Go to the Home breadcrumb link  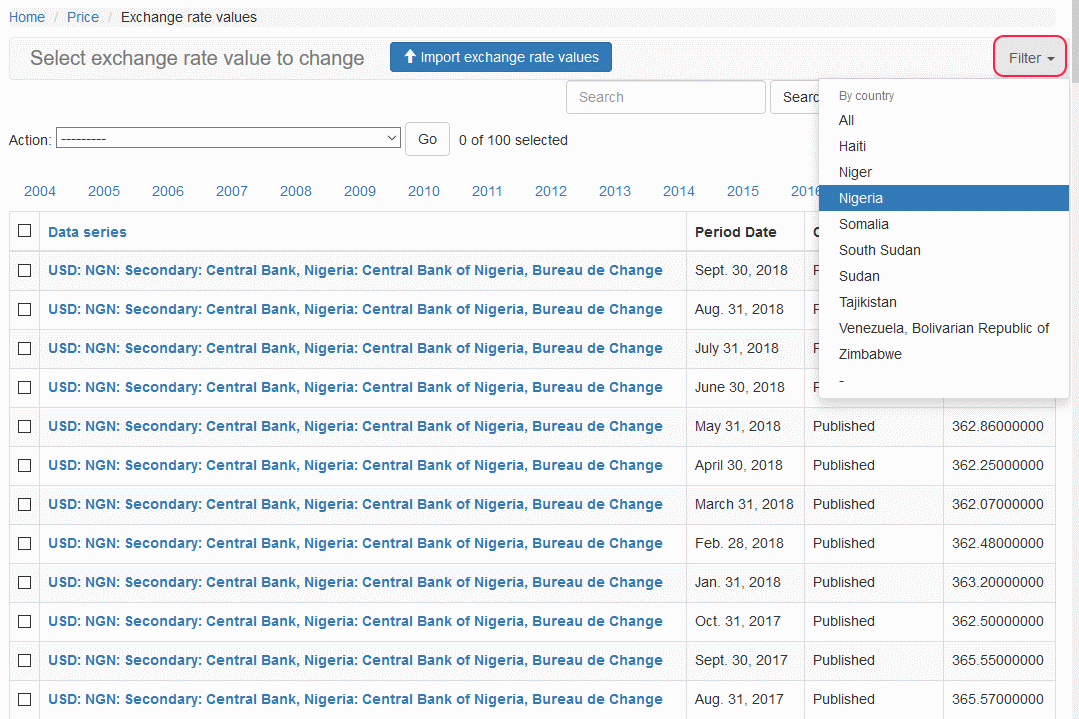pyautogui.click(x=27, y=17)
